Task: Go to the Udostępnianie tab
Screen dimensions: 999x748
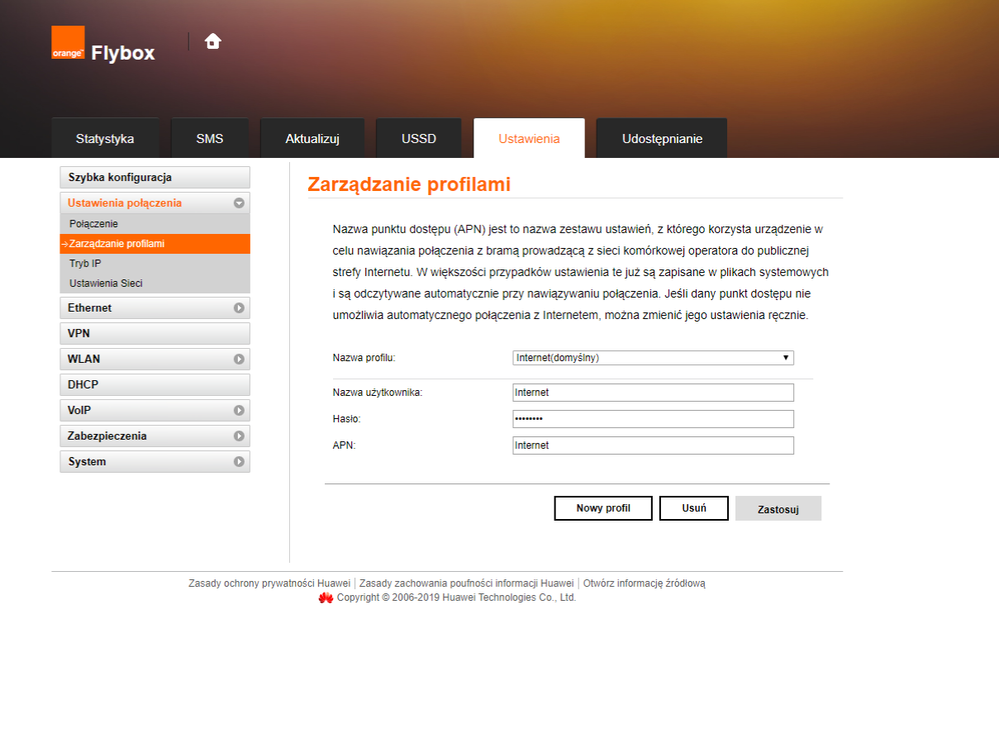Action: pos(662,139)
